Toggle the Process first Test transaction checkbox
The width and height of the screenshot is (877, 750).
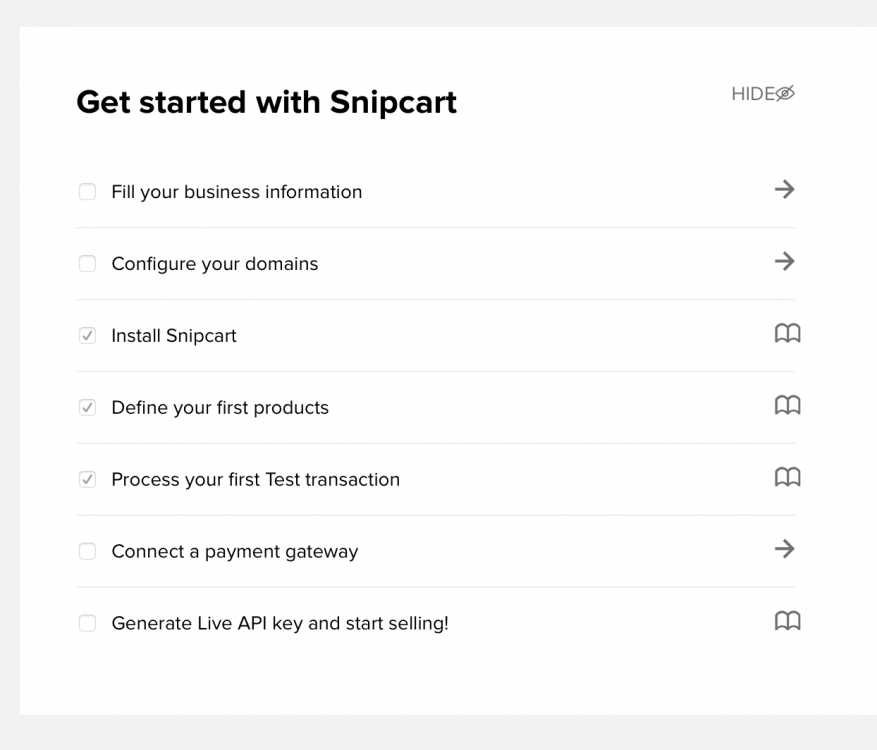point(88,480)
